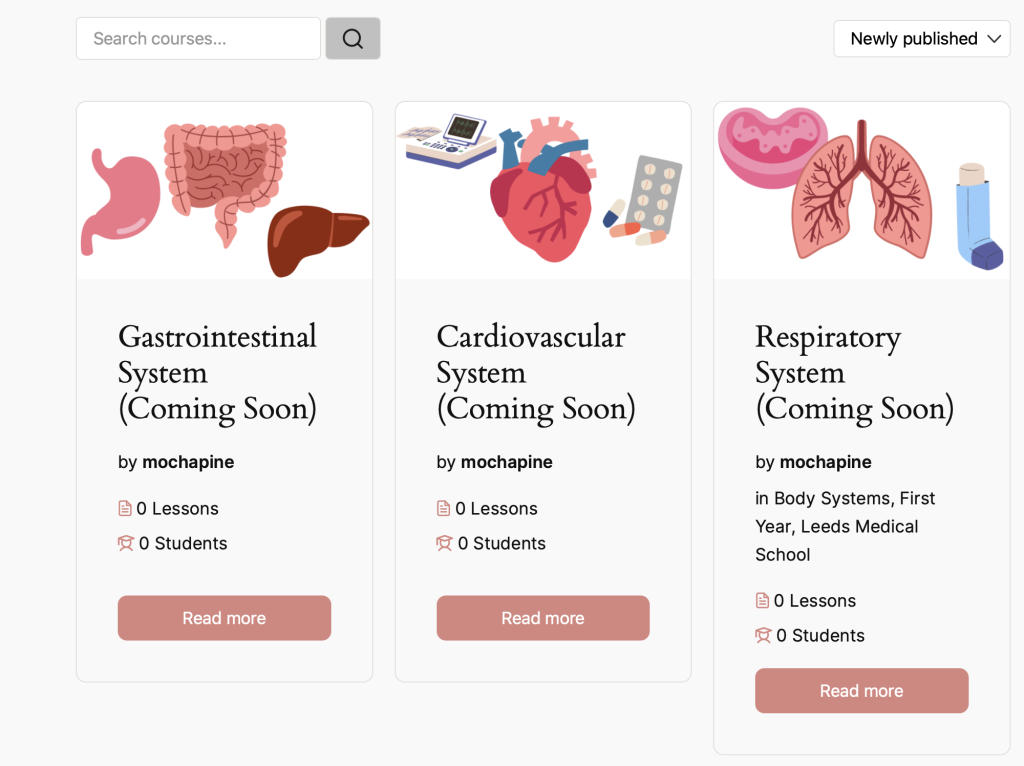
Task: Click the heart and pills course thumbnail
Action: [x=543, y=191]
